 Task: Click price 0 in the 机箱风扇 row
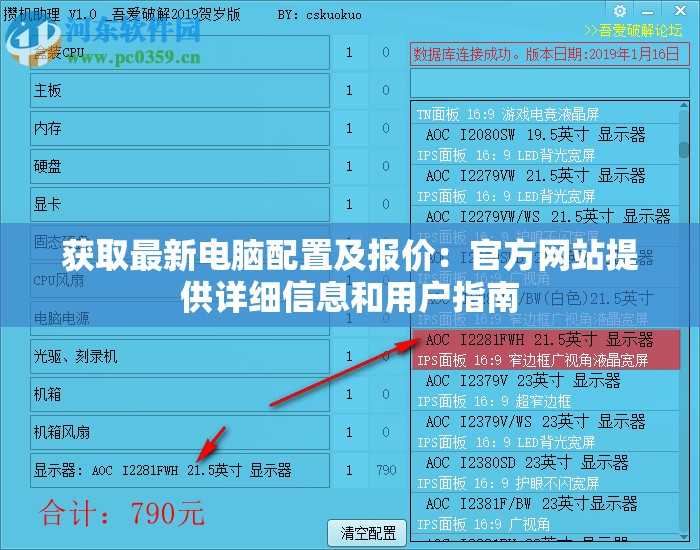386,432
